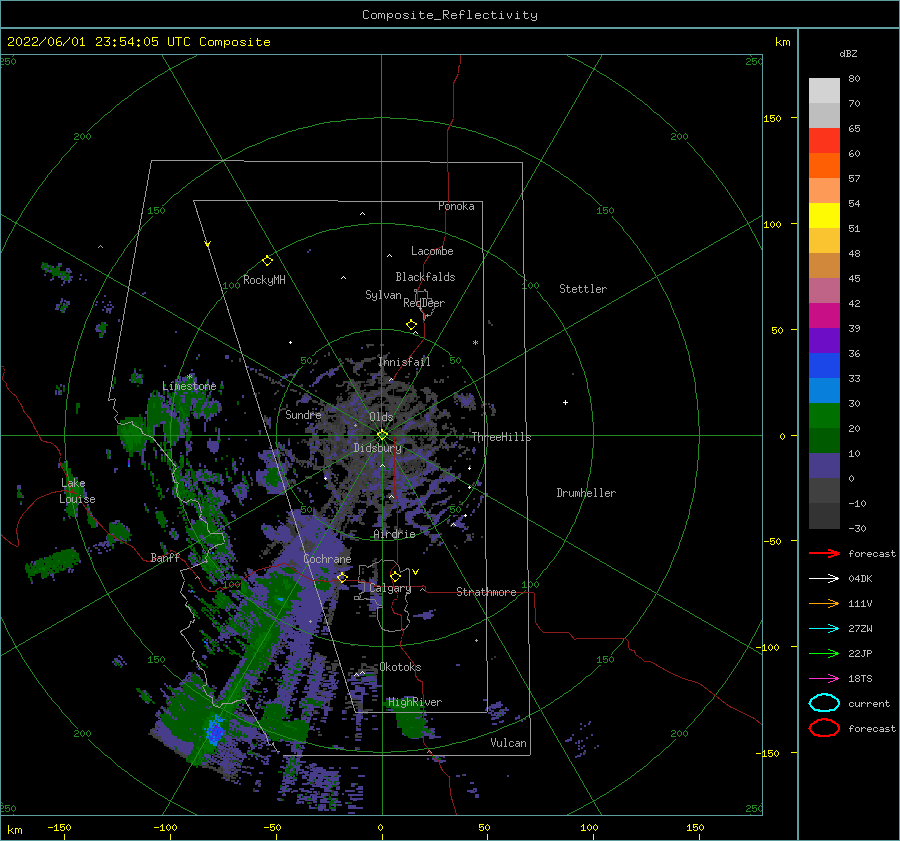Click the HighRiver town label

pyautogui.click(x=415, y=702)
